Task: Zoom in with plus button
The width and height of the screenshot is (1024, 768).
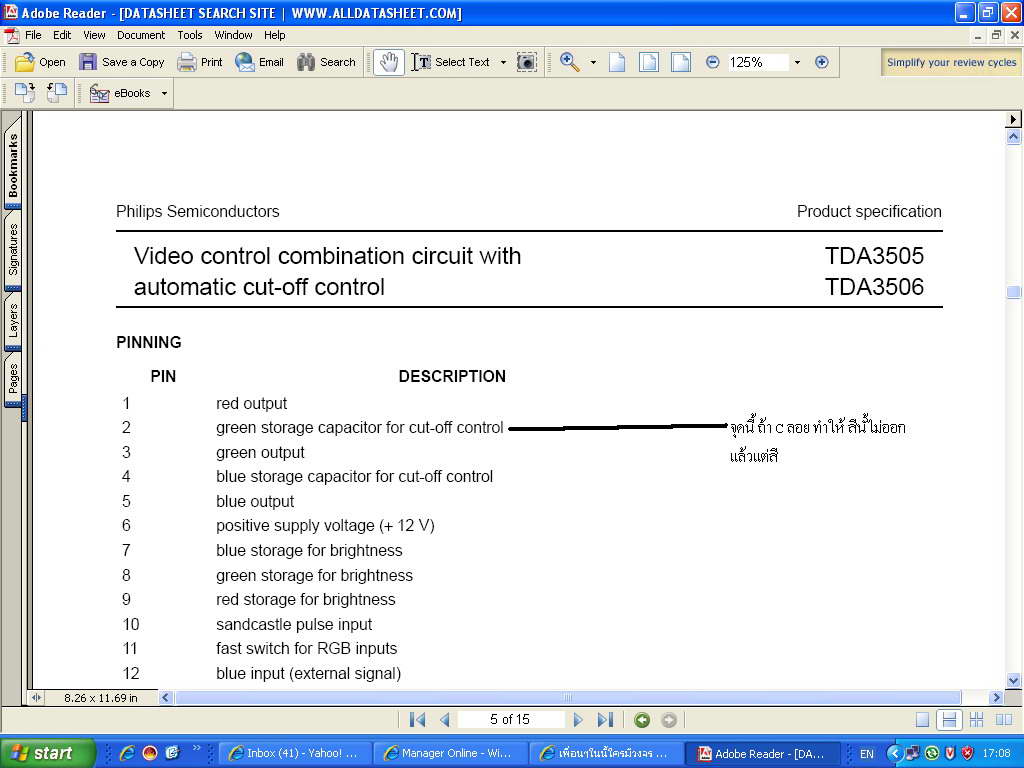Action: click(x=822, y=62)
